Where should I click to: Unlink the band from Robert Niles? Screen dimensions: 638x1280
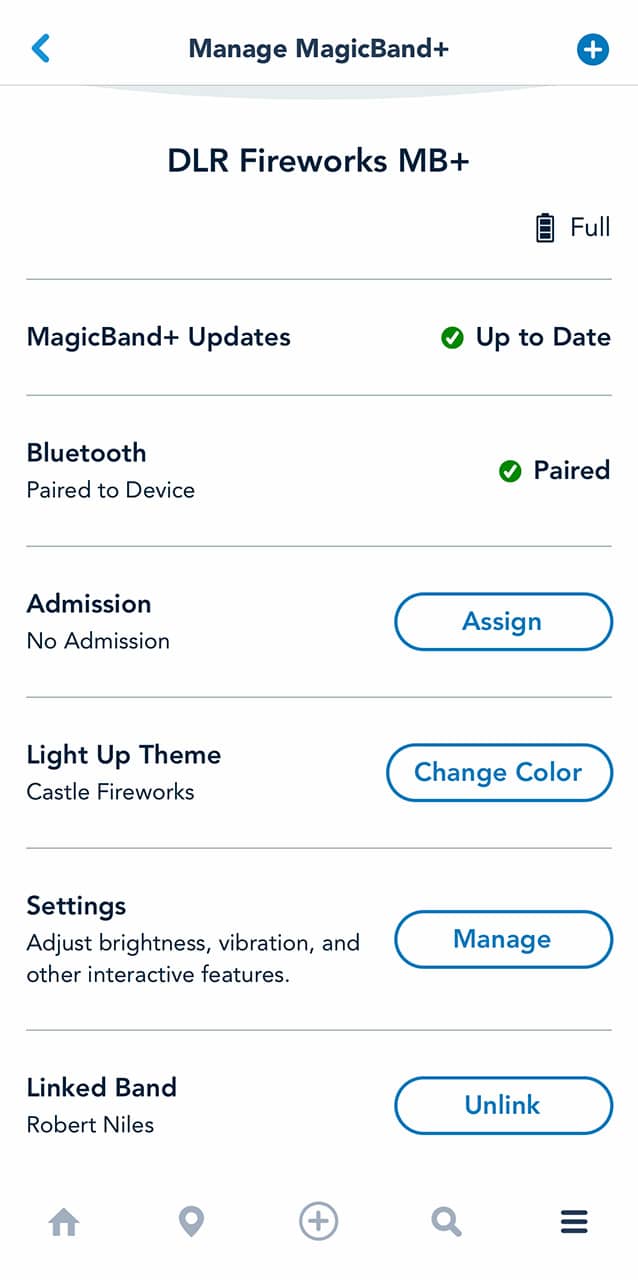point(503,1105)
